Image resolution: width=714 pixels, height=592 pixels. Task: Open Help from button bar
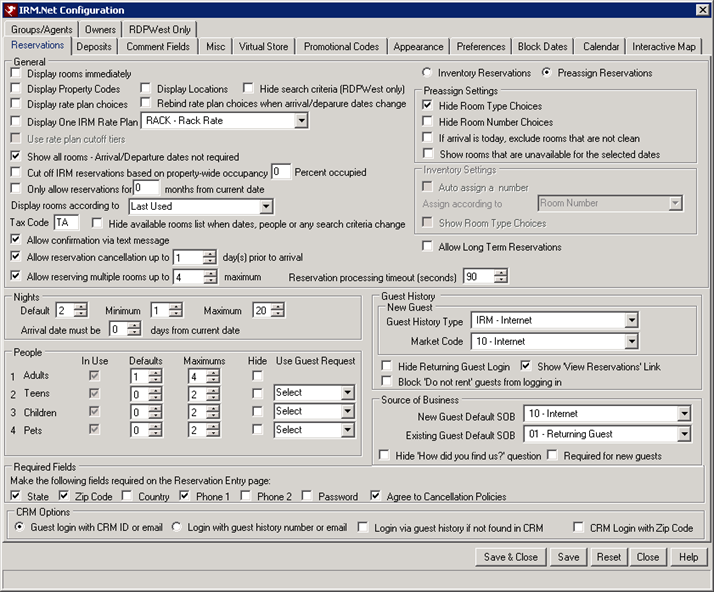pos(688,557)
